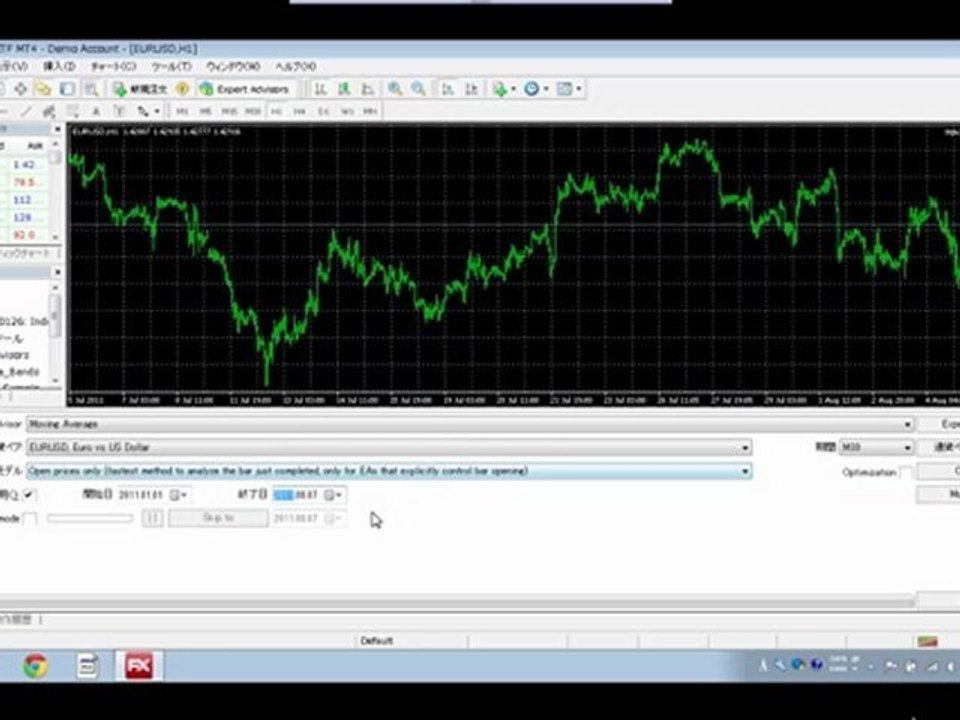Open the Expert Advisor Moving Average dropdown

pos(907,424)
